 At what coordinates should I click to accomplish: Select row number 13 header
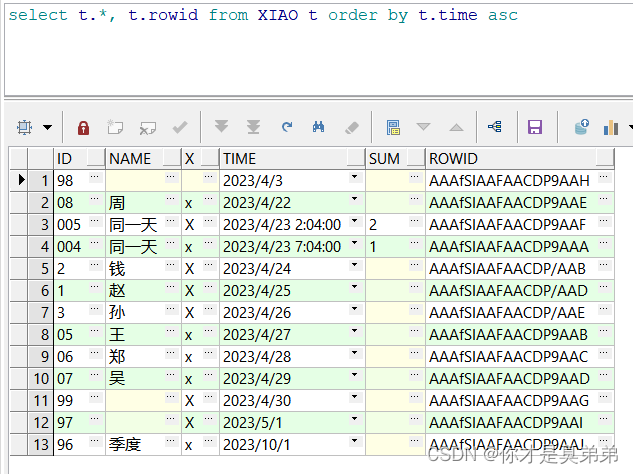coord(40,445)
